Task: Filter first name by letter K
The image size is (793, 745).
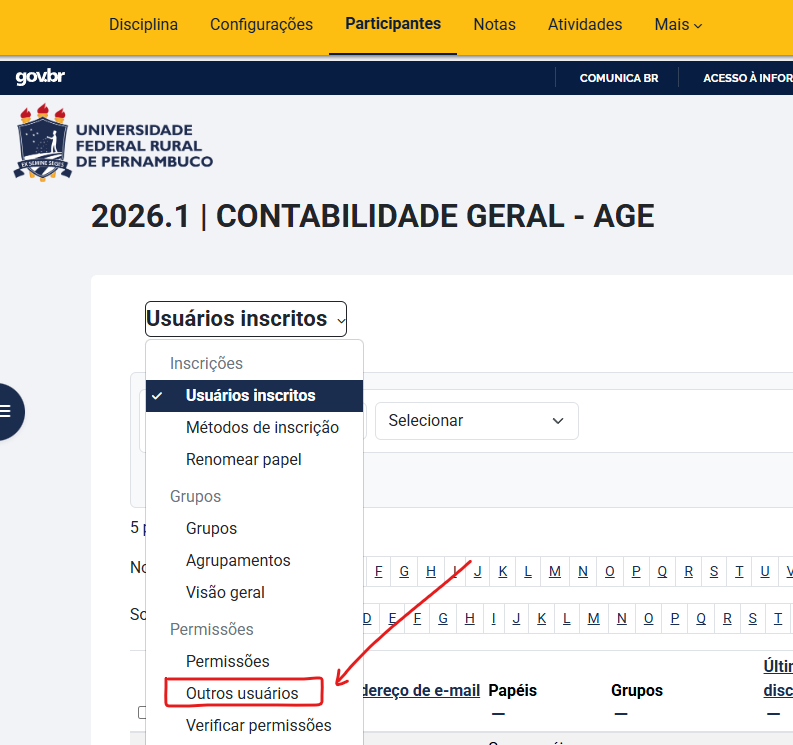Action: (503, 572)
